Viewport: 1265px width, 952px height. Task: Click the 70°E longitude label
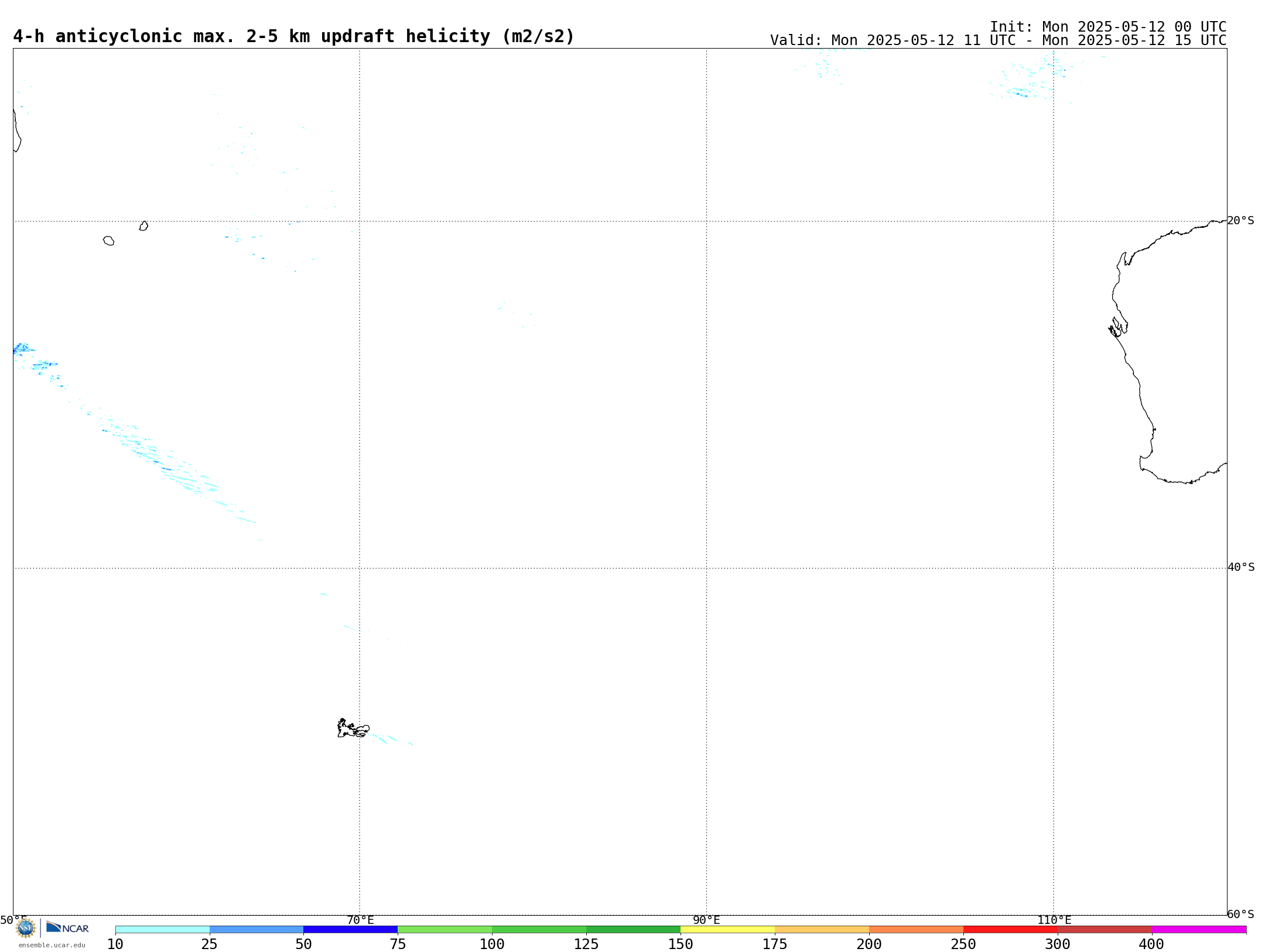360,920
